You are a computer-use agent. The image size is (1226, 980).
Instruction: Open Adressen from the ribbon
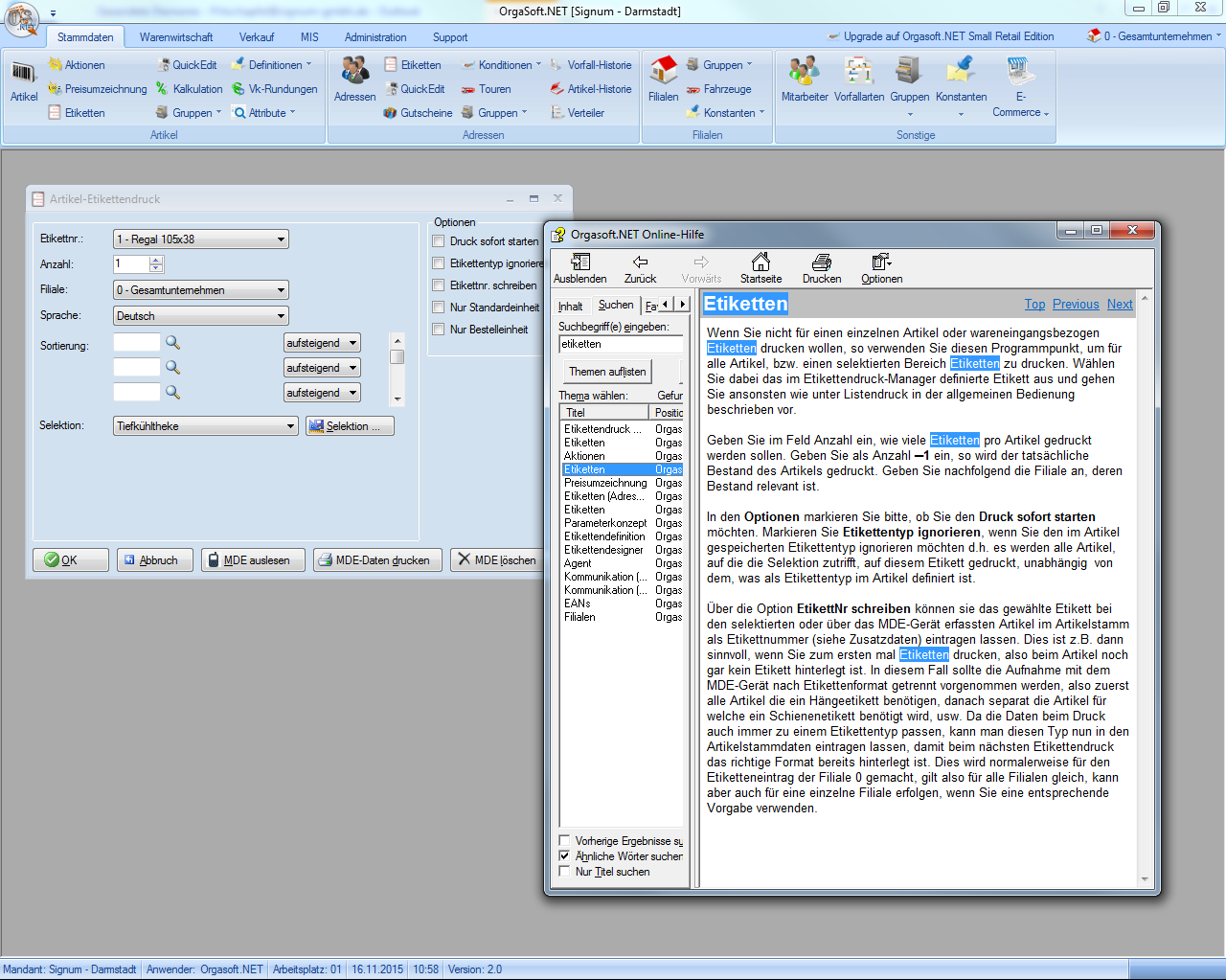354,75
